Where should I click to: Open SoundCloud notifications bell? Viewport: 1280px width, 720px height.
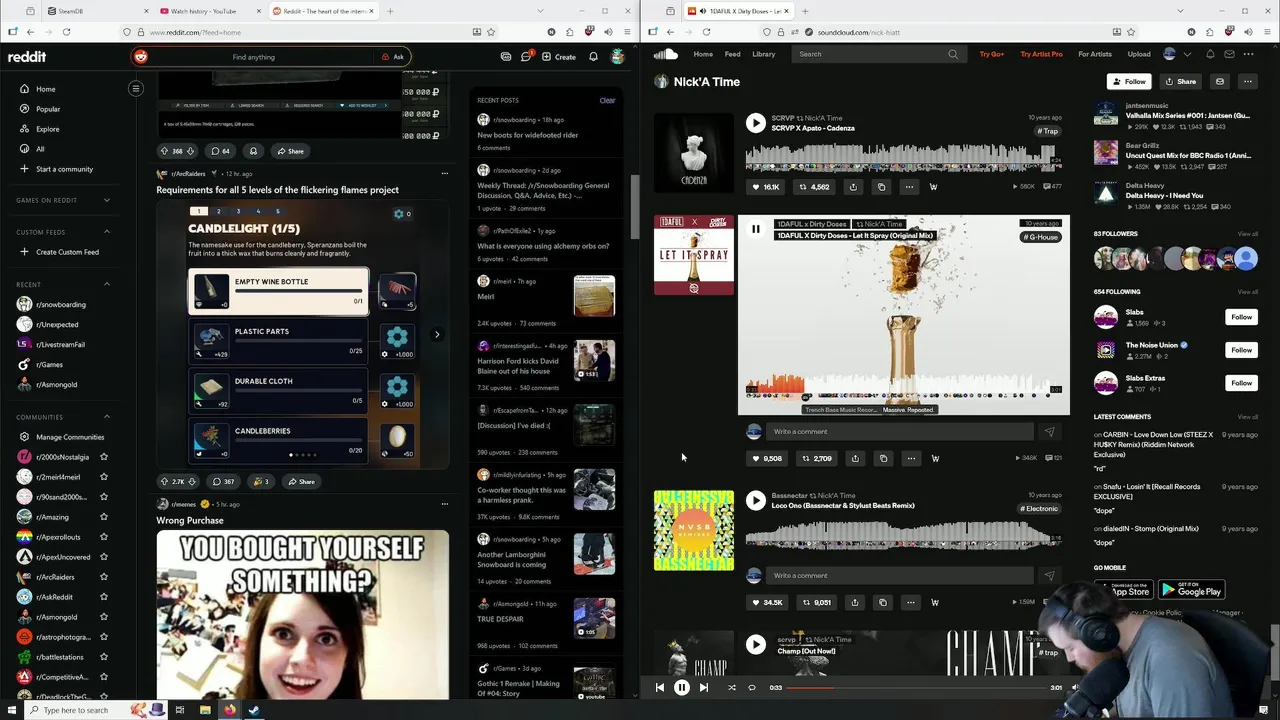(1210, 54)
